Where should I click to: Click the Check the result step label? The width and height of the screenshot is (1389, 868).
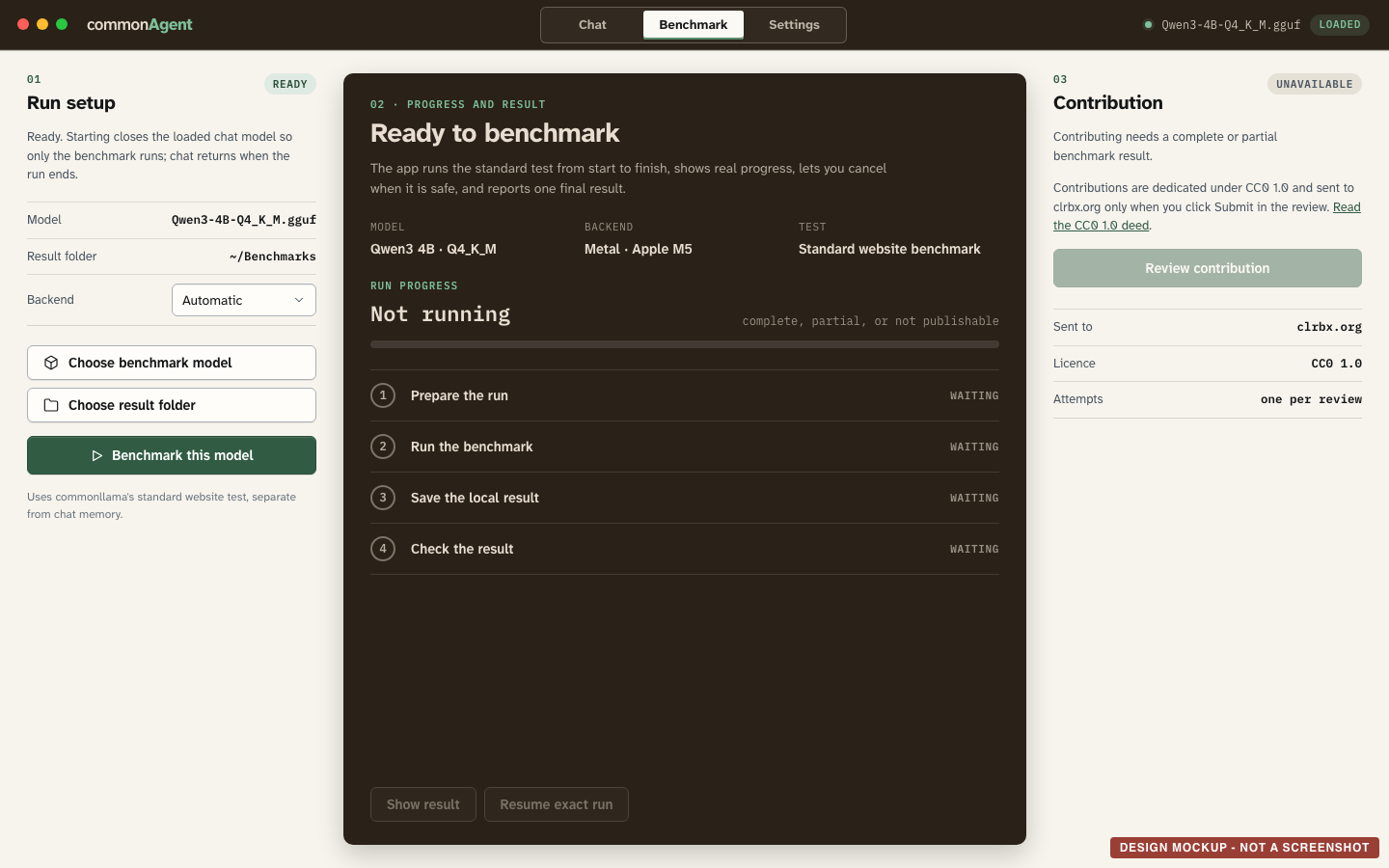coord(462,549)
